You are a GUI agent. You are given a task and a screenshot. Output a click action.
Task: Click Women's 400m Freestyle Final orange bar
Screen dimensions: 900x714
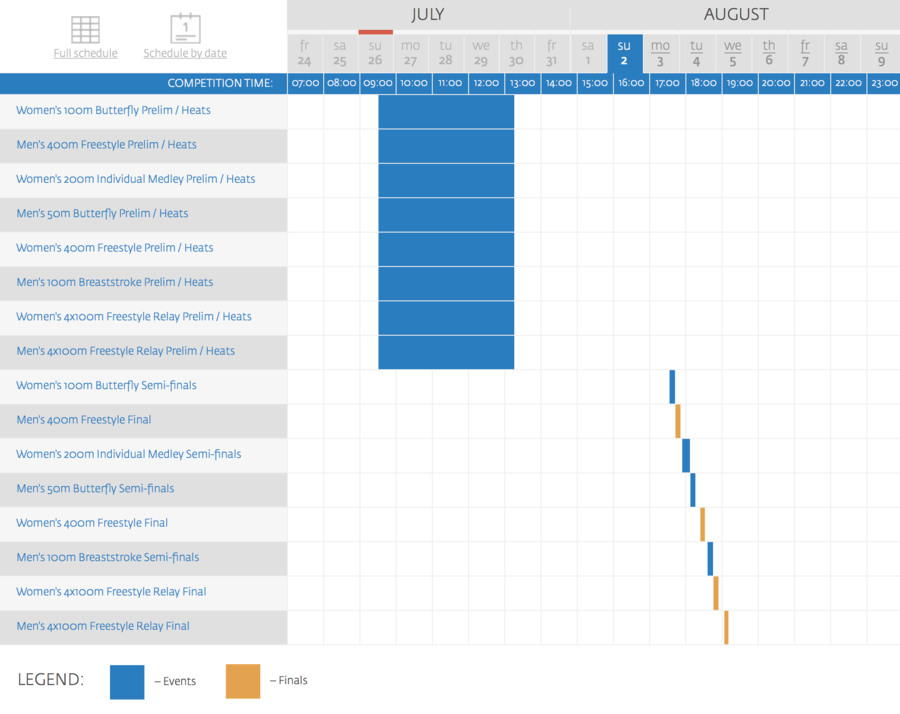coord(703,524)
